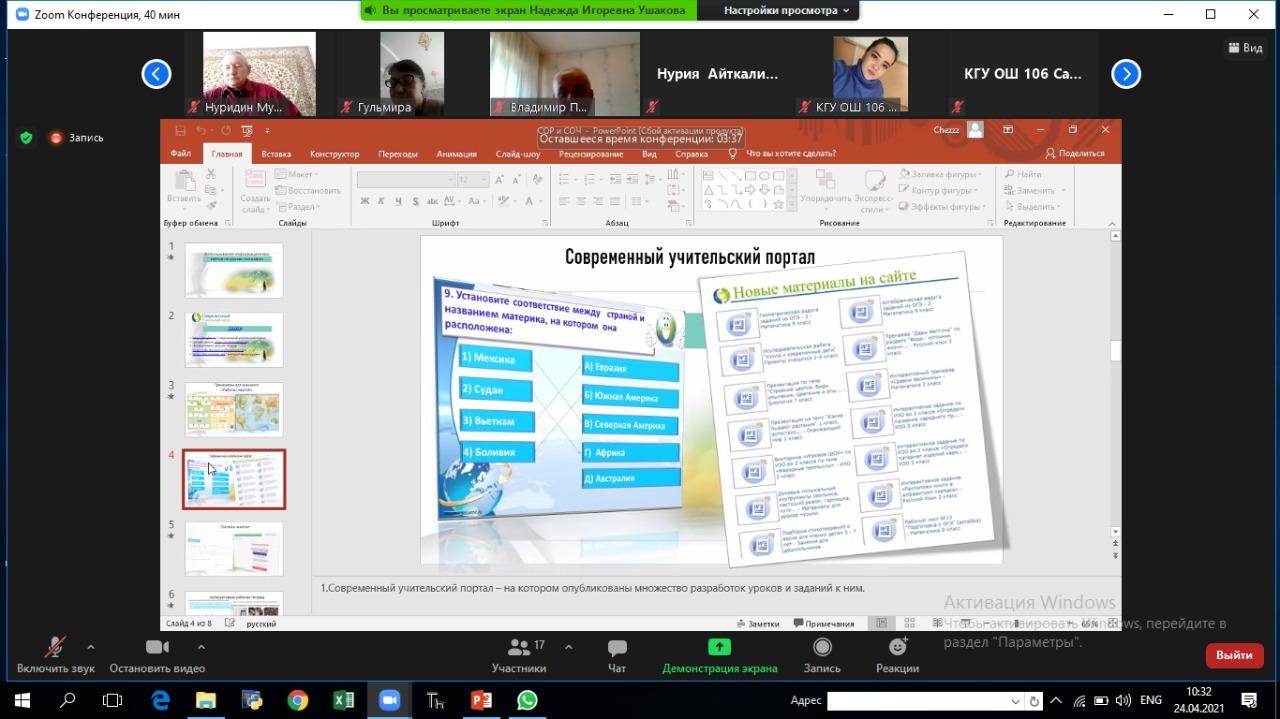This screenshot has width=1280, height=719.
Task: Click the Создать слайд new slide icon
Action: point(255,180)
